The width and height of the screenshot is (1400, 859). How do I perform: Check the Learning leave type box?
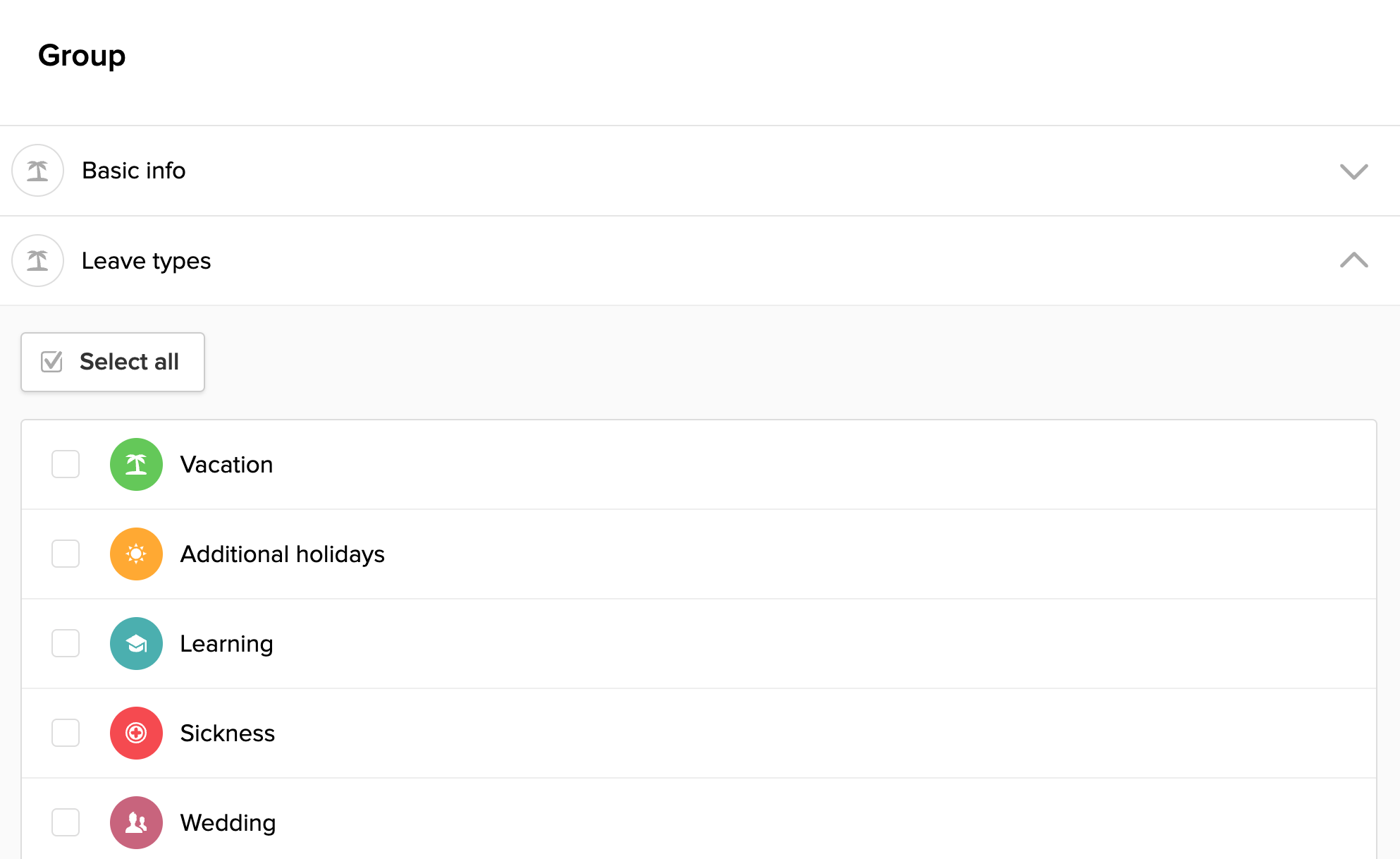pyautogui.click(x=66, y=643)
